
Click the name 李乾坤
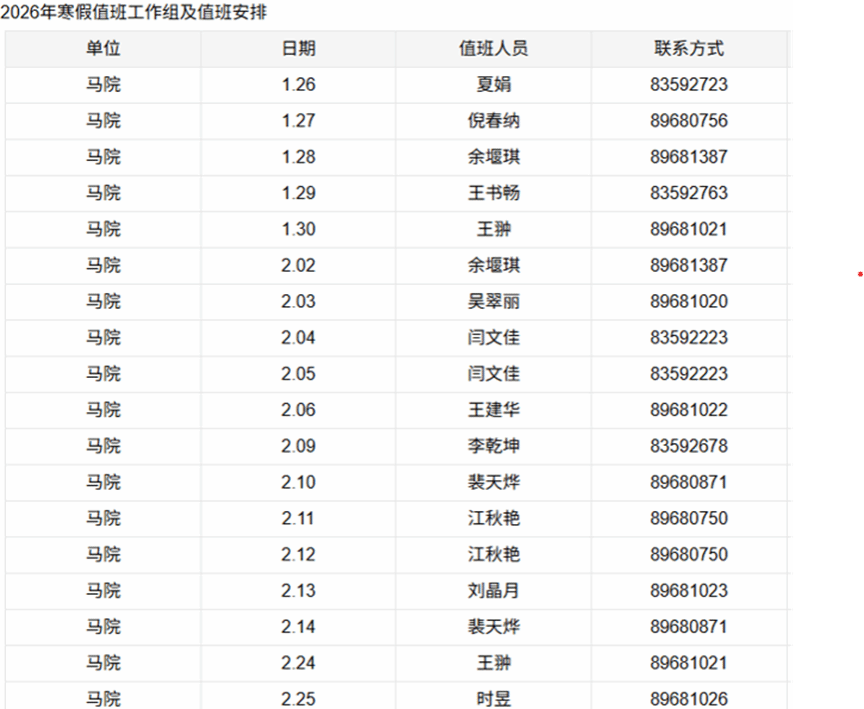493,446
